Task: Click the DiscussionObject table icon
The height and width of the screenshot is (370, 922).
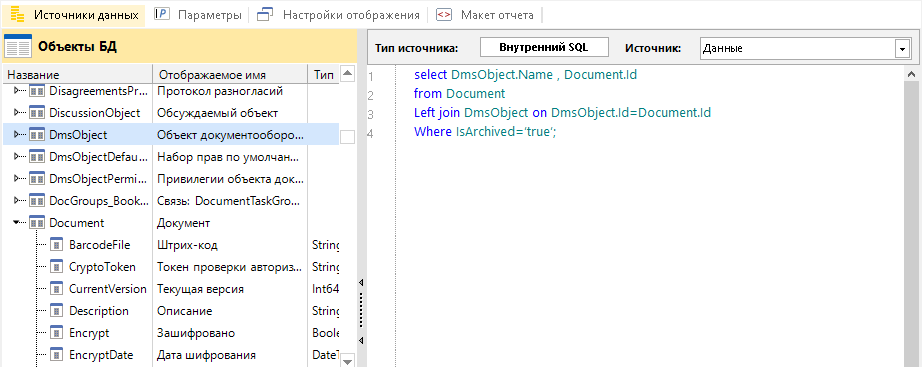Action: pos(37,112)
